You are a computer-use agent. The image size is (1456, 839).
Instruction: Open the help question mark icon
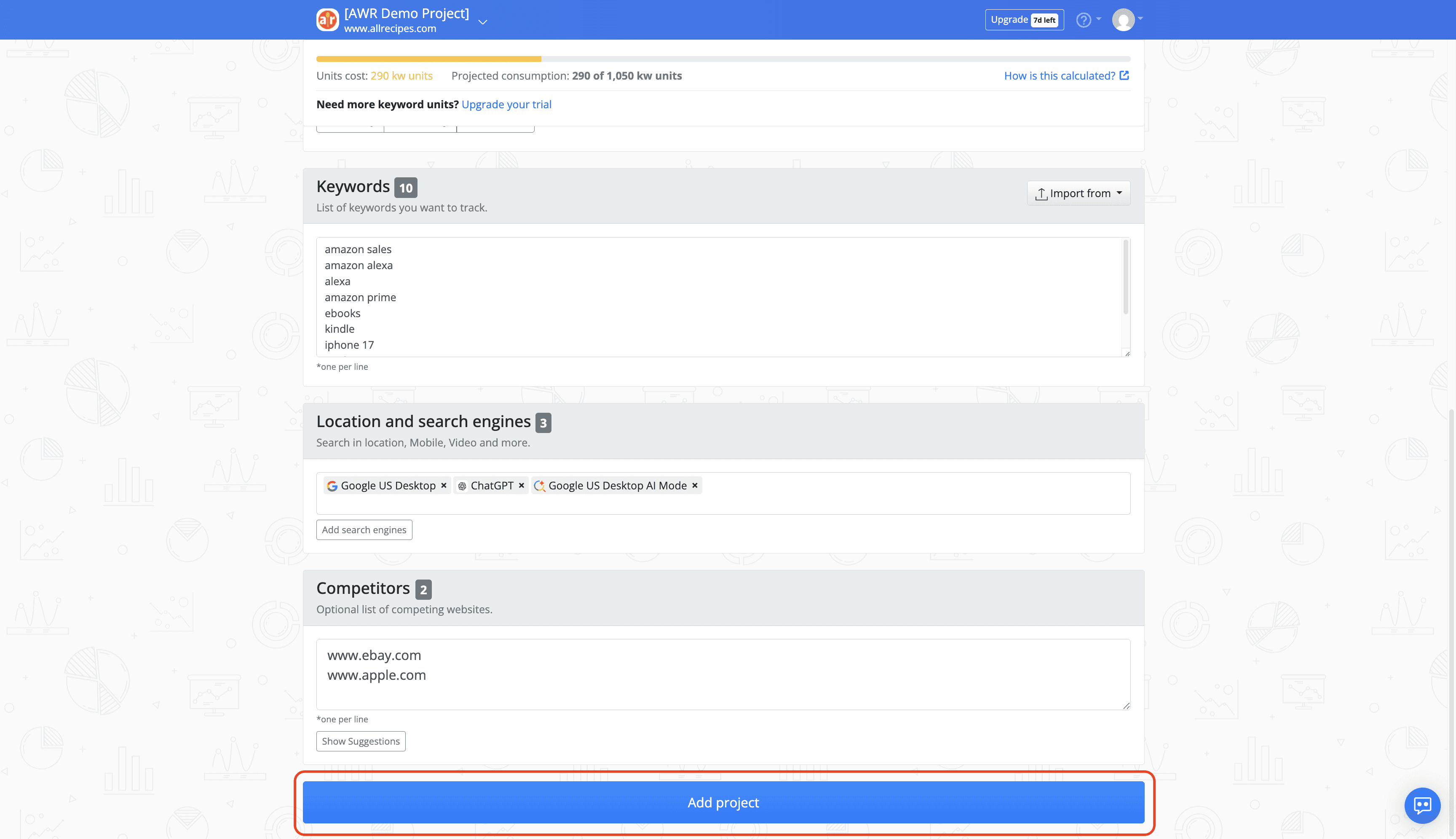(x=1084, y=20)
